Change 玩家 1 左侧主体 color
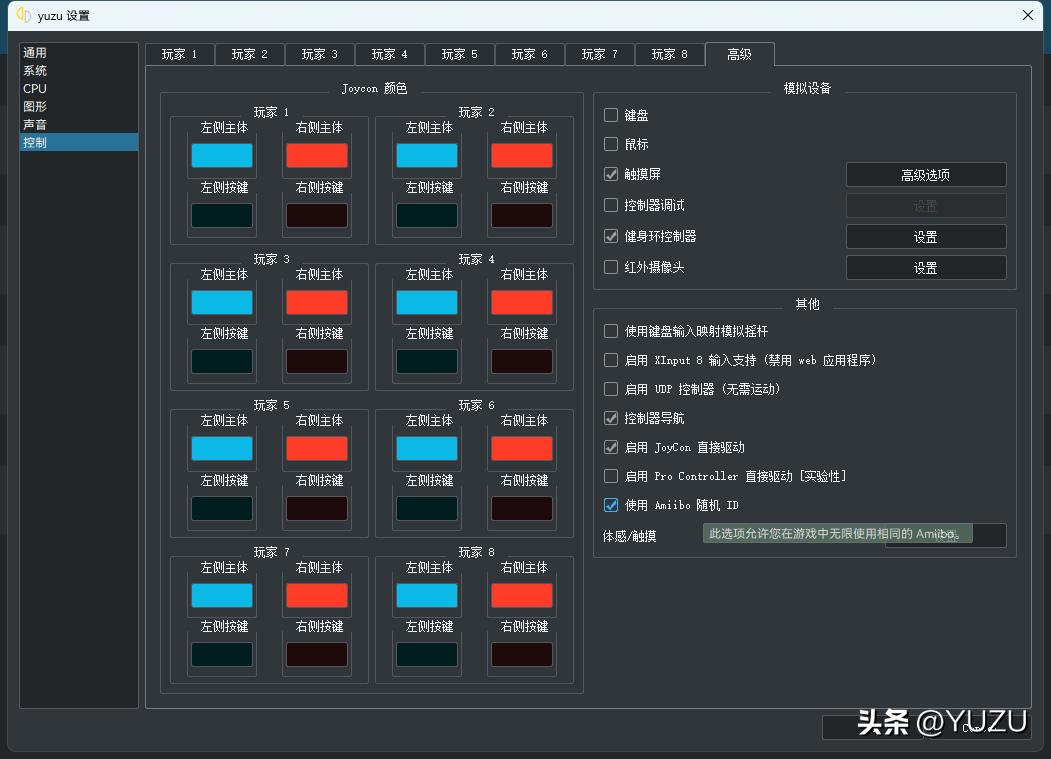This screenshot has width=1051, height=759. [221, 155]
